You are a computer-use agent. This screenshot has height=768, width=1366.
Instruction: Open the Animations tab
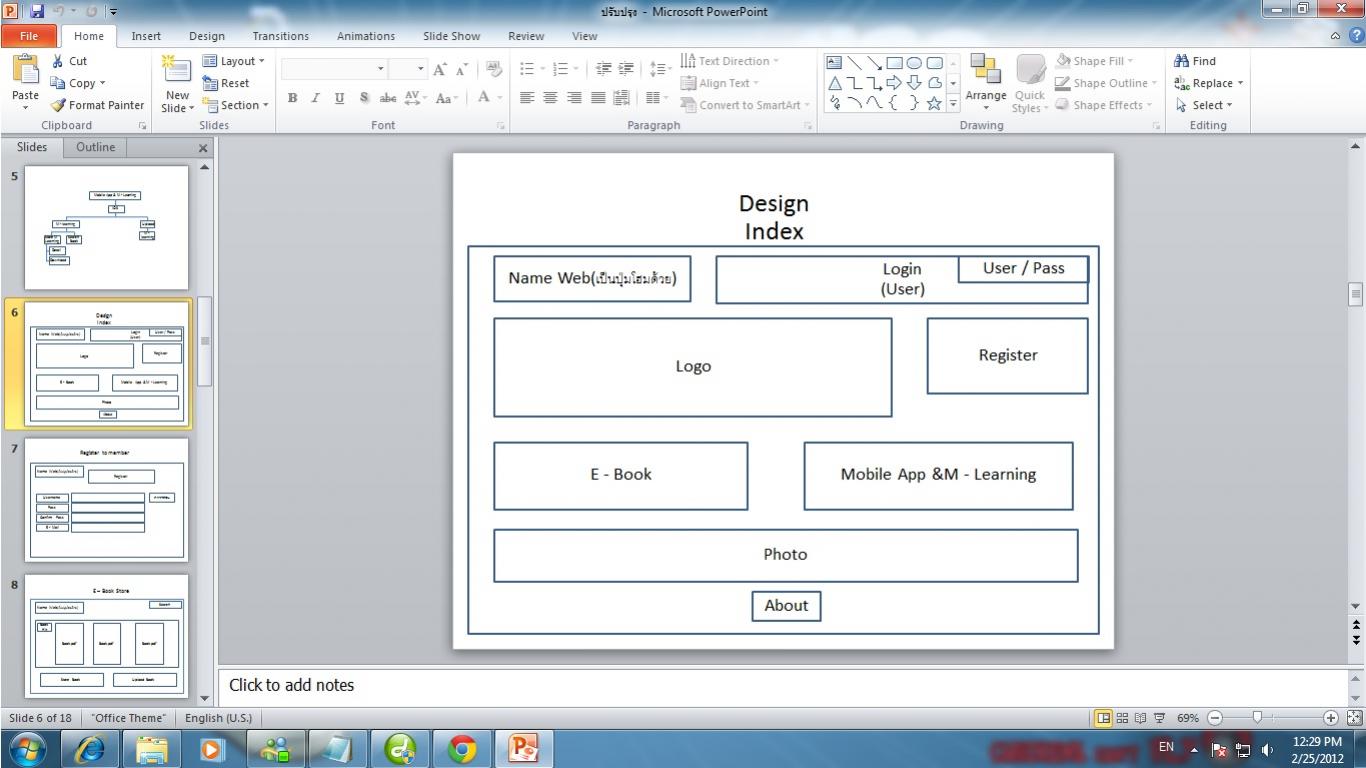pos(366,36)
